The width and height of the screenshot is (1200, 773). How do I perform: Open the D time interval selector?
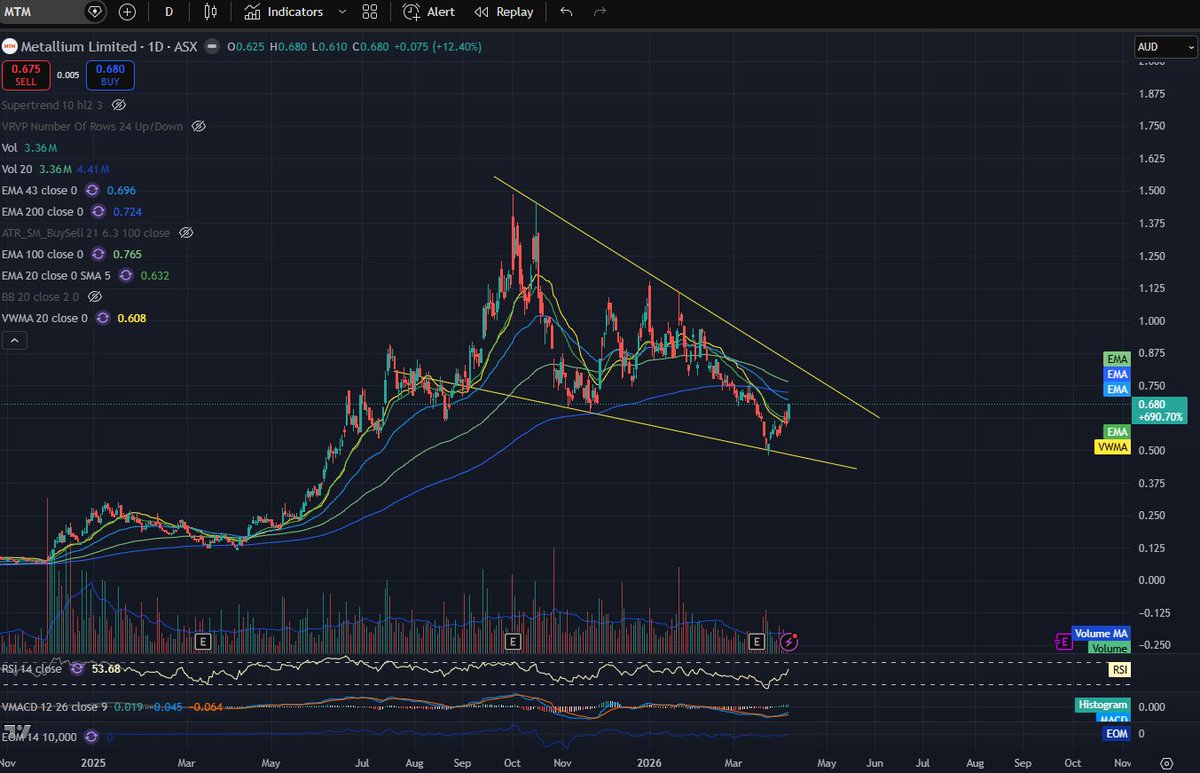point(169,12)
